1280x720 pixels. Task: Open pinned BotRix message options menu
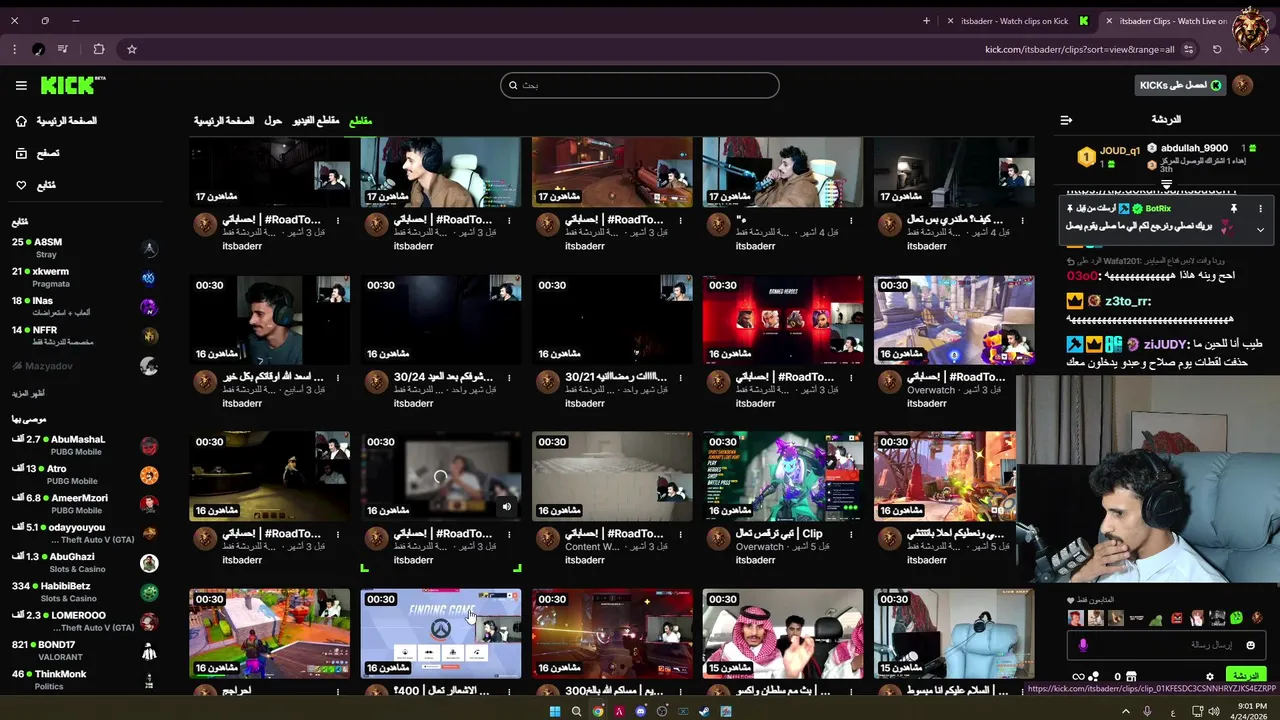pos(1260,208)
